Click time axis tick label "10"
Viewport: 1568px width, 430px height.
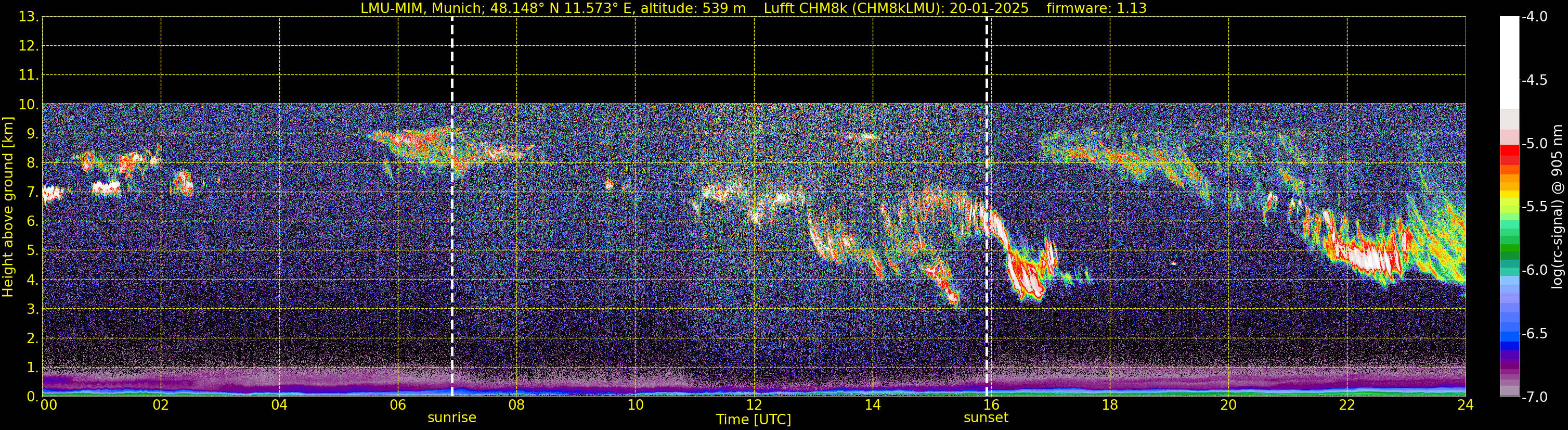636,405
